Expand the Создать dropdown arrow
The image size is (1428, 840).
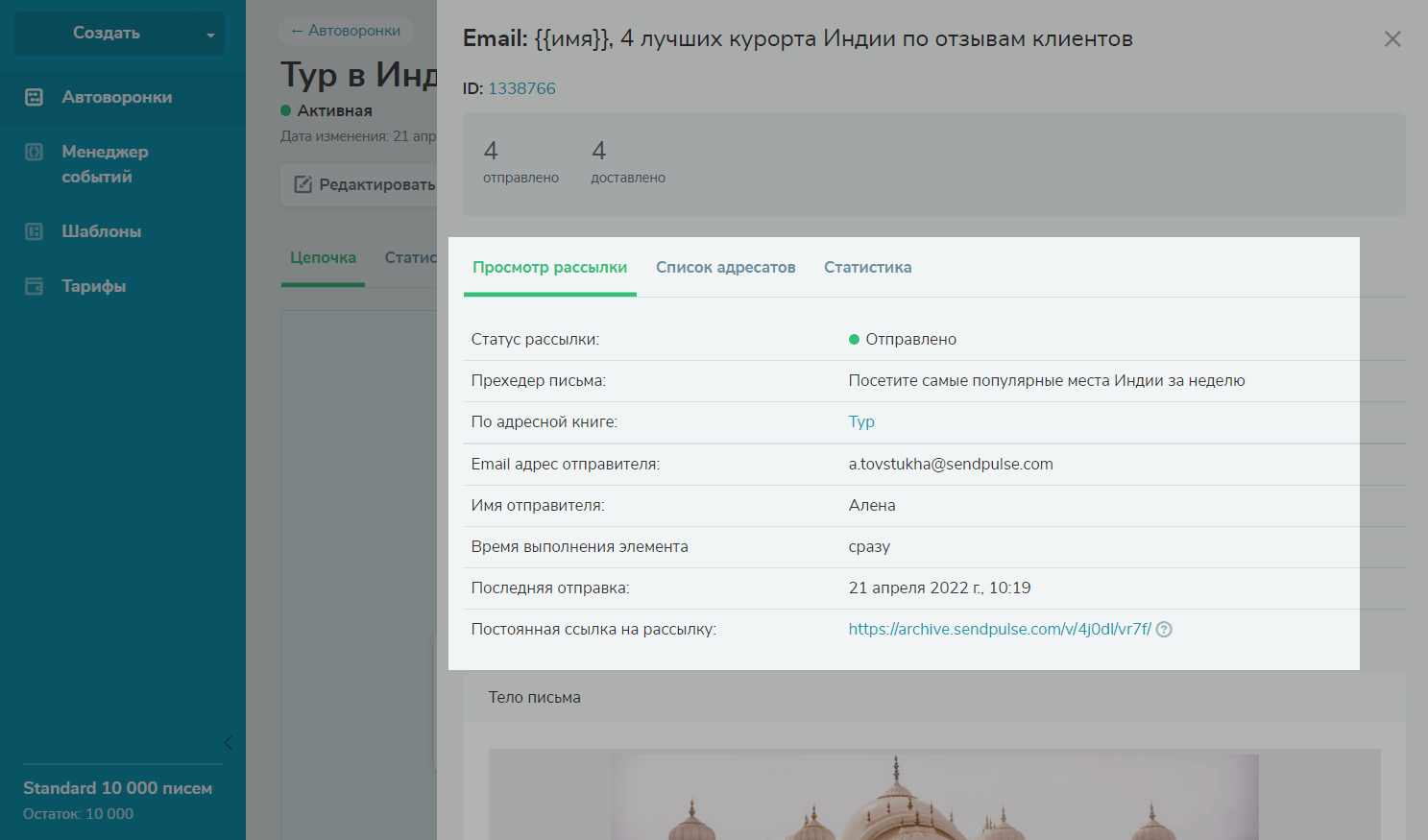click(210, 35)
